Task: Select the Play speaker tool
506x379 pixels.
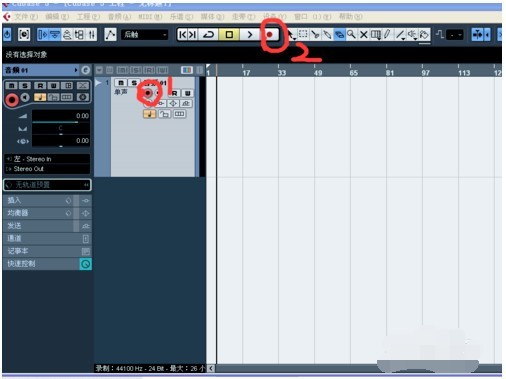Action: 412,34
